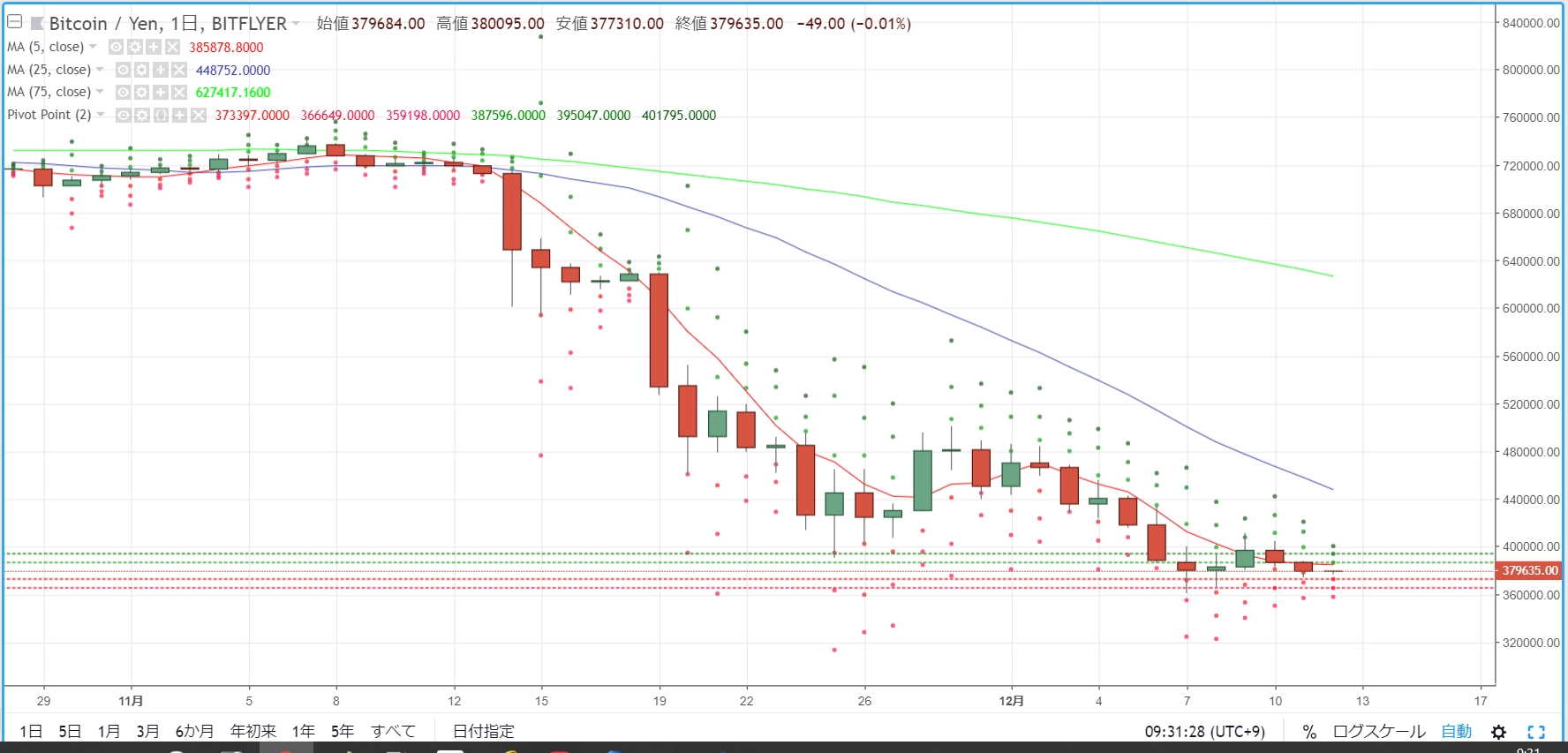Screen dimensions: 1568x753
Task: Expand the Pivot Point (2) dropdown arrow
Action: click(x=101, y=115)
